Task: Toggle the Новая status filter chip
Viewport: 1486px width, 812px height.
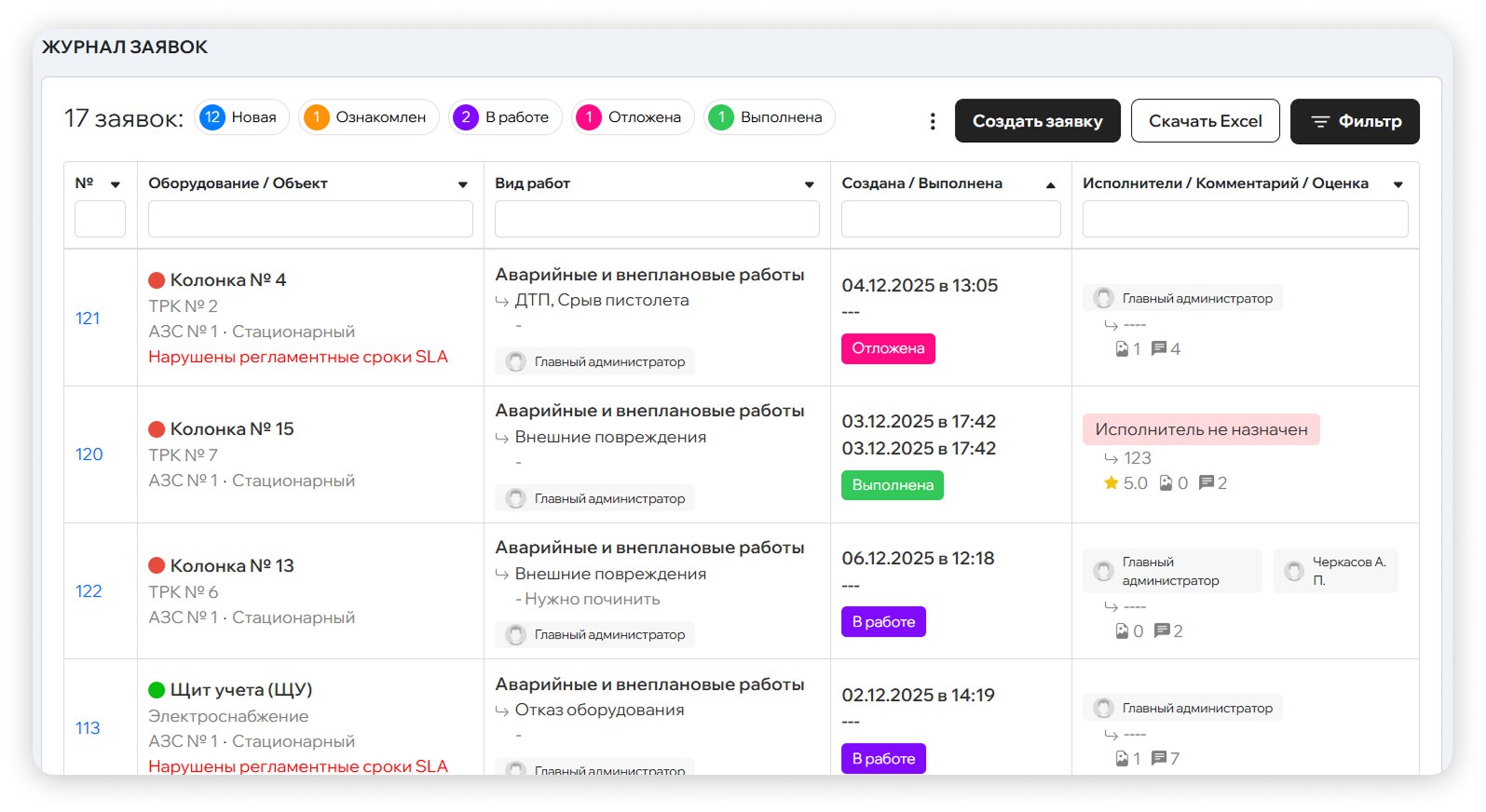Action: [x=241, y=117]
